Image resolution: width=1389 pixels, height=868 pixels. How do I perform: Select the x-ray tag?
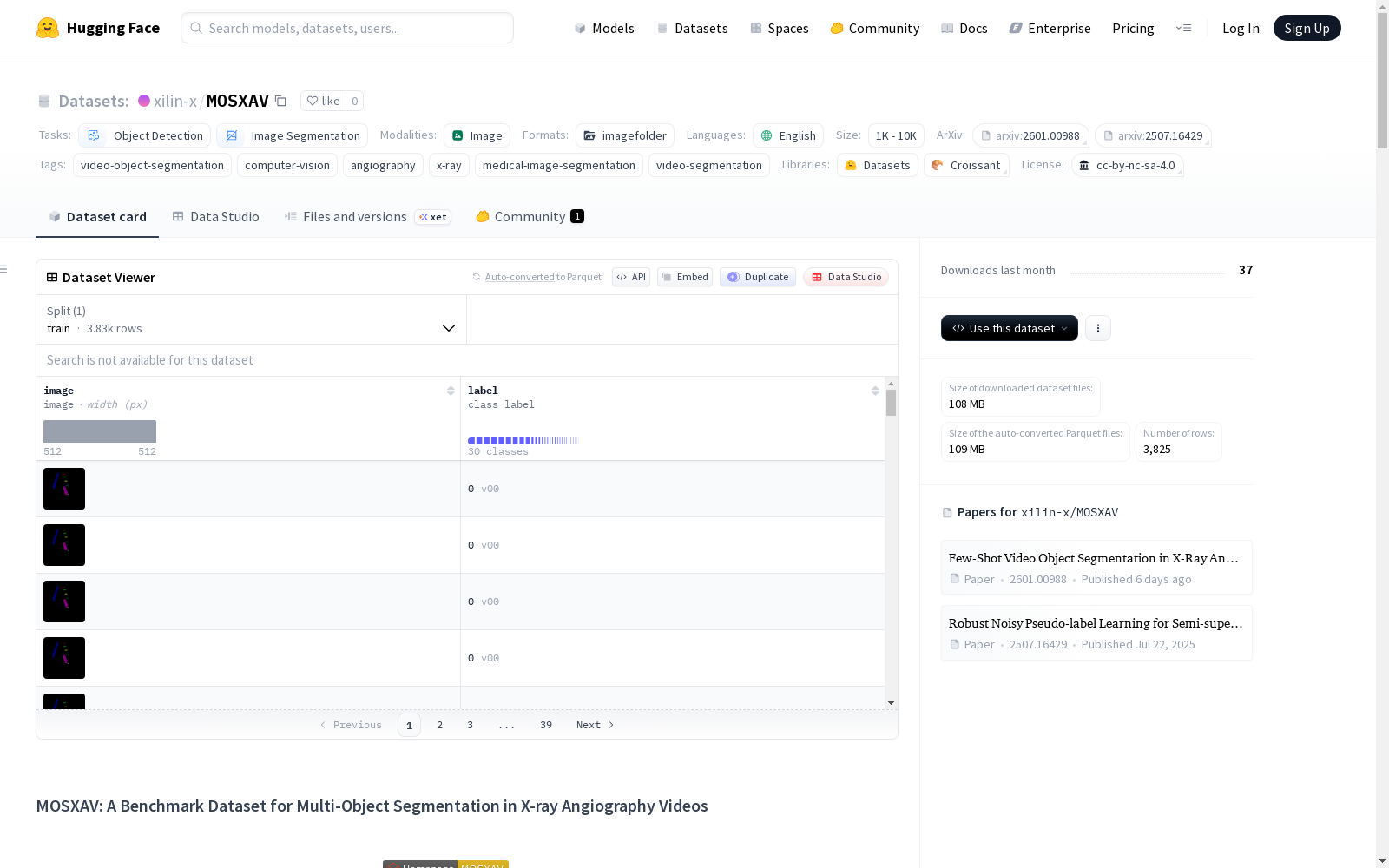point(449,165)
